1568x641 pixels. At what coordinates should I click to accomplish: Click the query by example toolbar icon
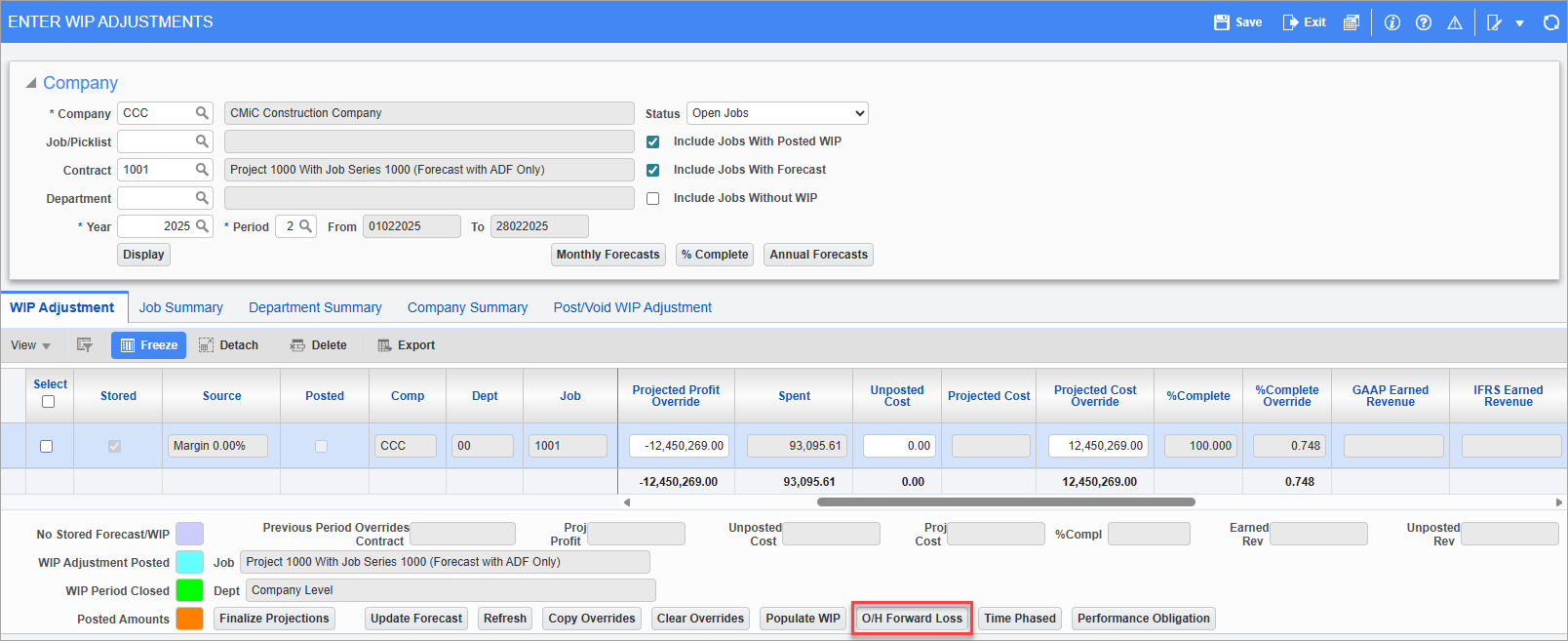tap(85, 345)
